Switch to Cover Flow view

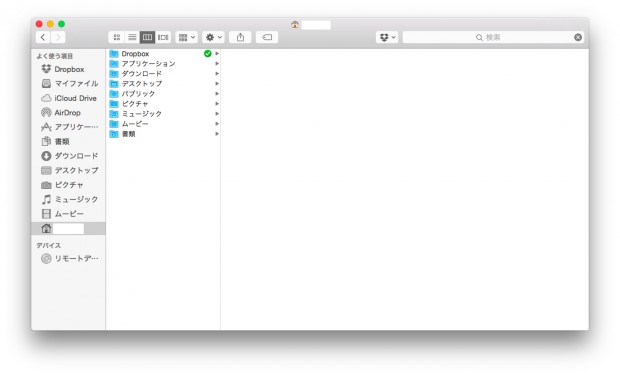[x=163, y=37]
